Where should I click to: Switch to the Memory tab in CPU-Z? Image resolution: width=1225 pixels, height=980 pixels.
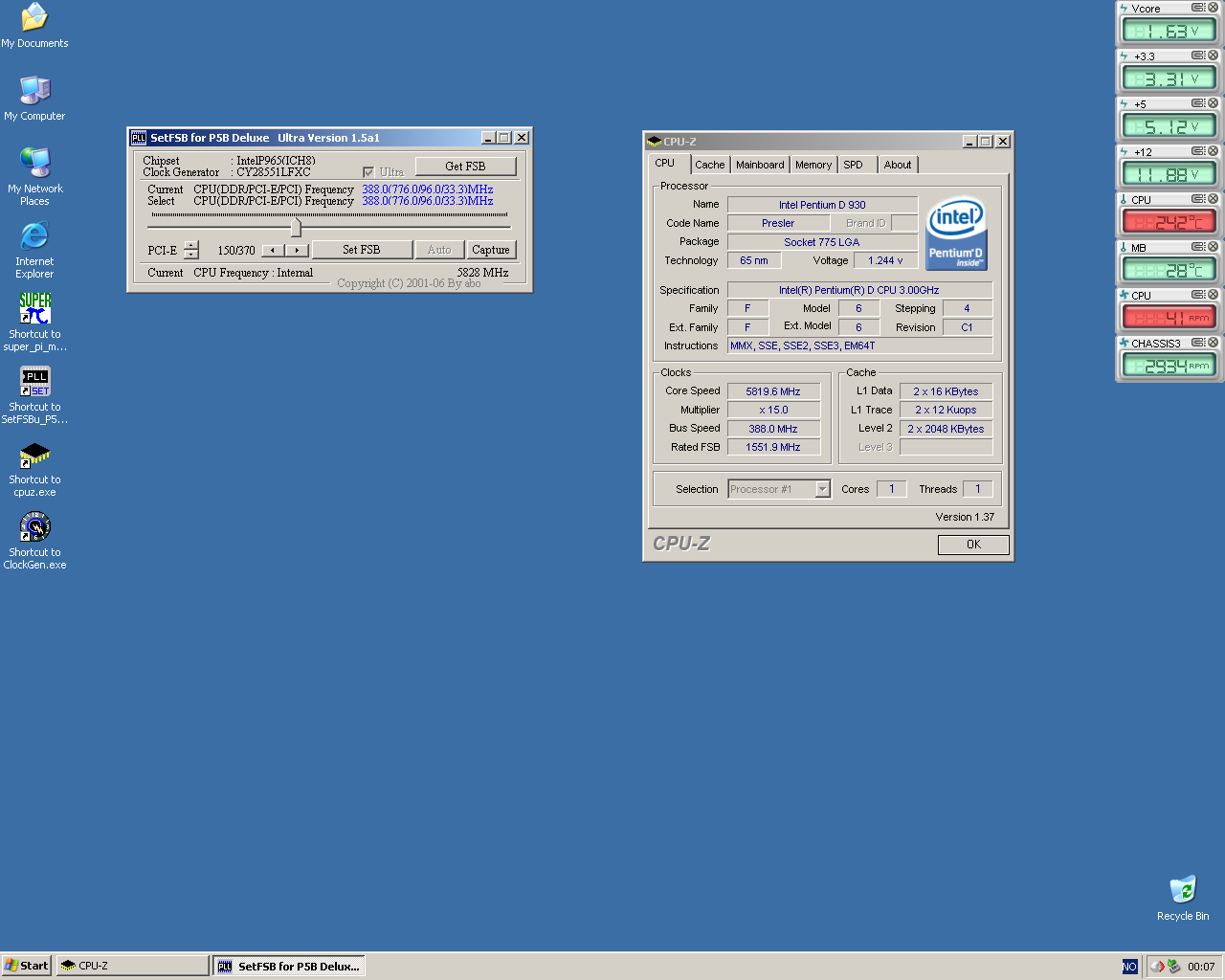(813, 165)
